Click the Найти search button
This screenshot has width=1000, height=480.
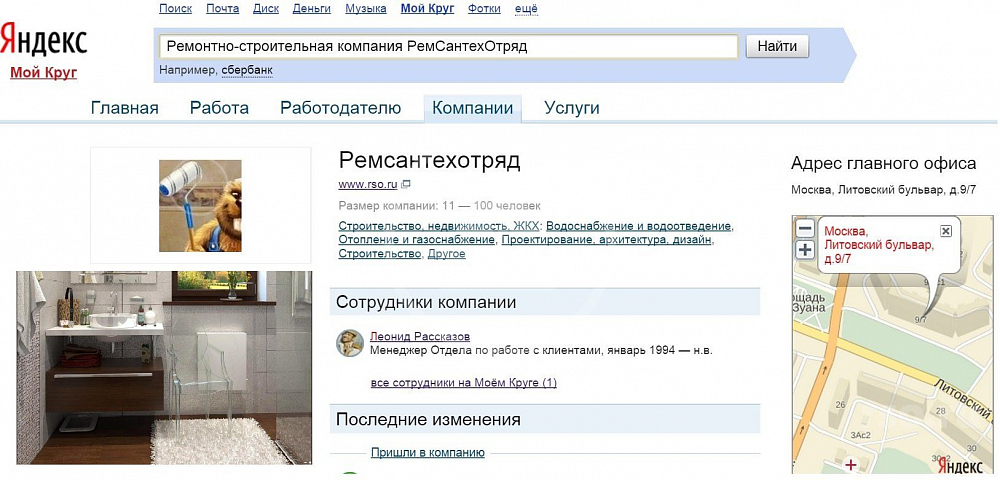(x=777, y=47)
